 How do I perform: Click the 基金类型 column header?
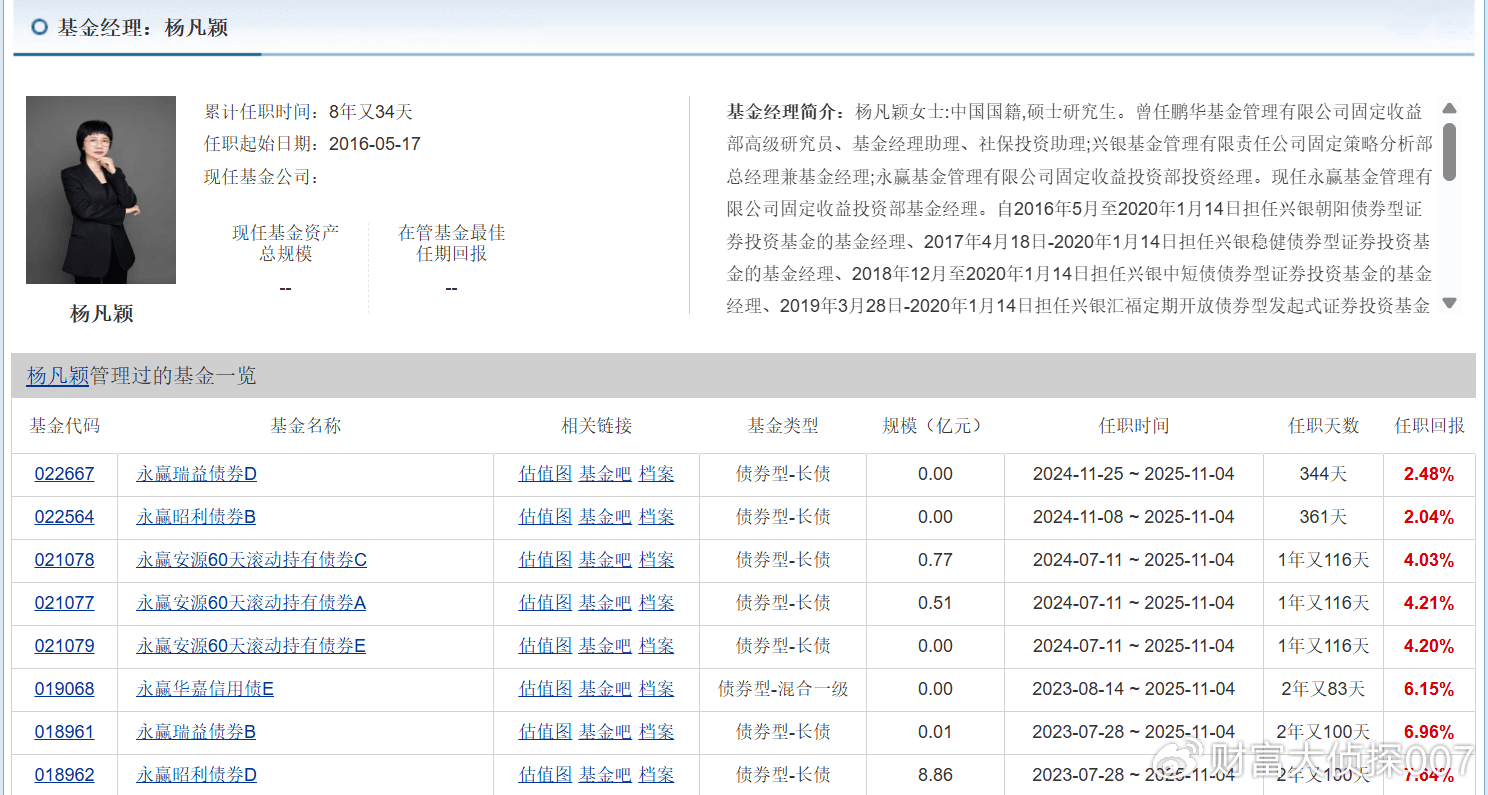[783, 426]
